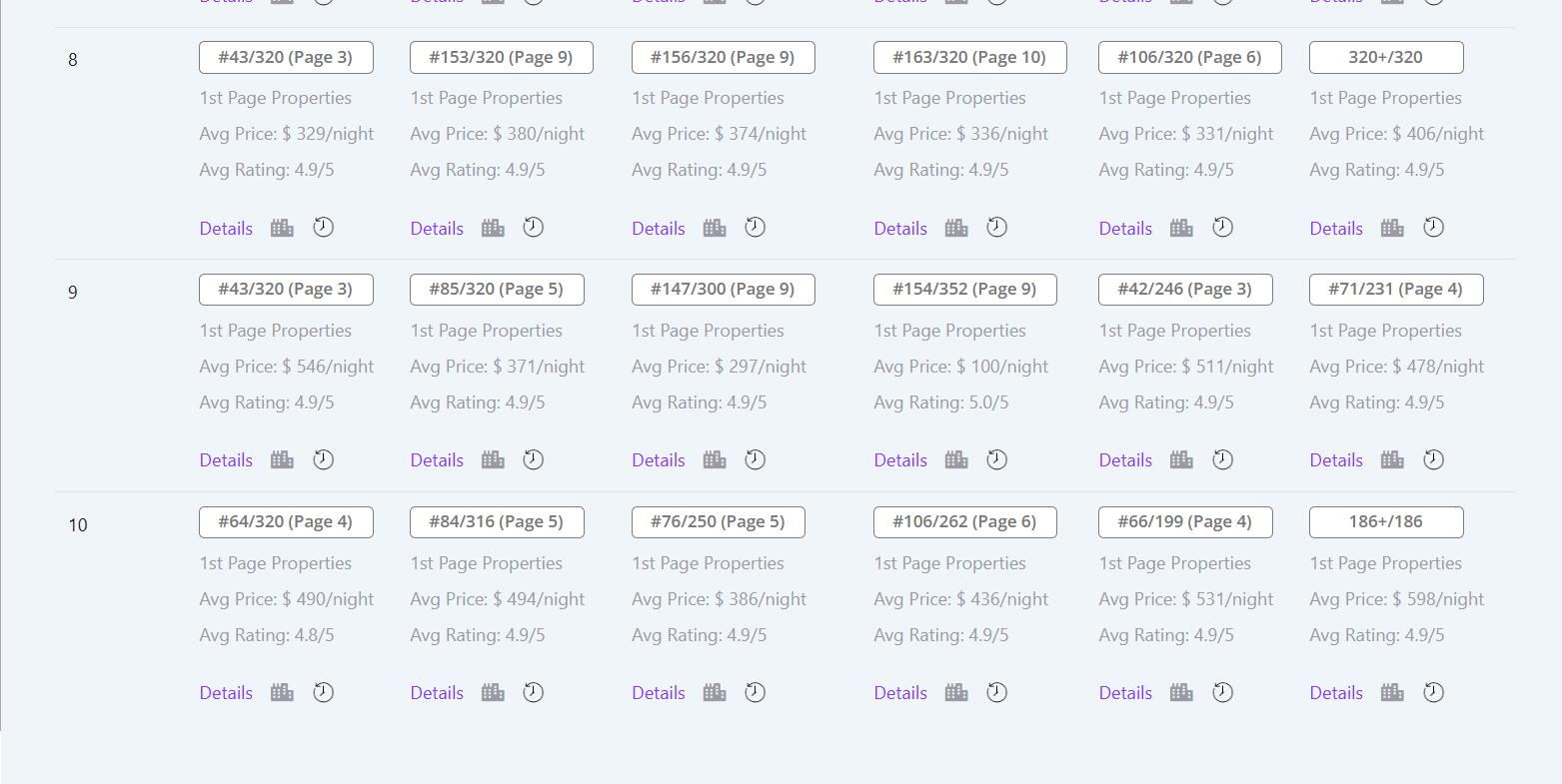Open Details link for $329/night card
Image resolution: width=1562 pixels, height=784 pixels.
pyautogui.click(x=226, y=229)
